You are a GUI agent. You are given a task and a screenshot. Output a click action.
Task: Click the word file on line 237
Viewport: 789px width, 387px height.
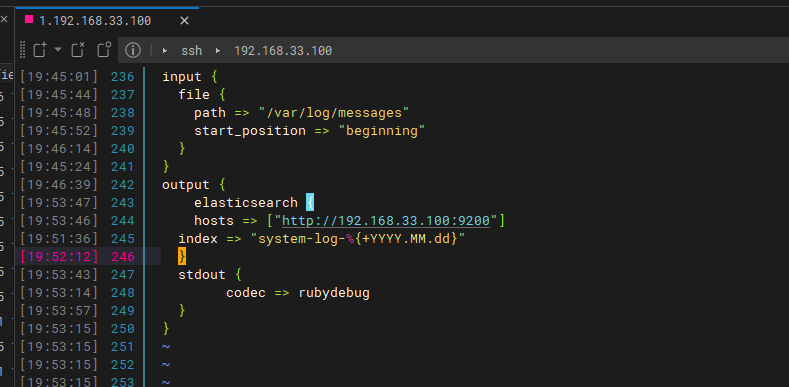(x=194, y=95)
